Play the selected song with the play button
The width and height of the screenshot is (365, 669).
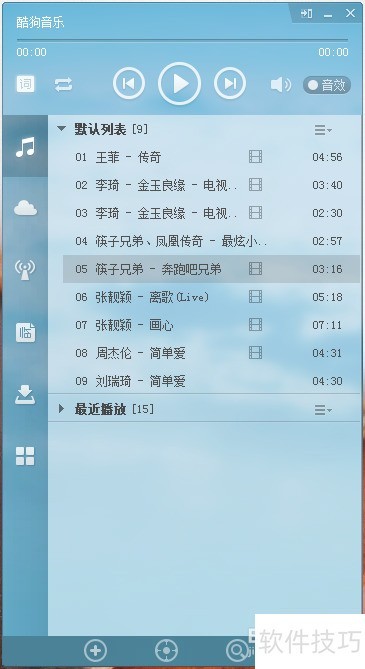point(179,84)
